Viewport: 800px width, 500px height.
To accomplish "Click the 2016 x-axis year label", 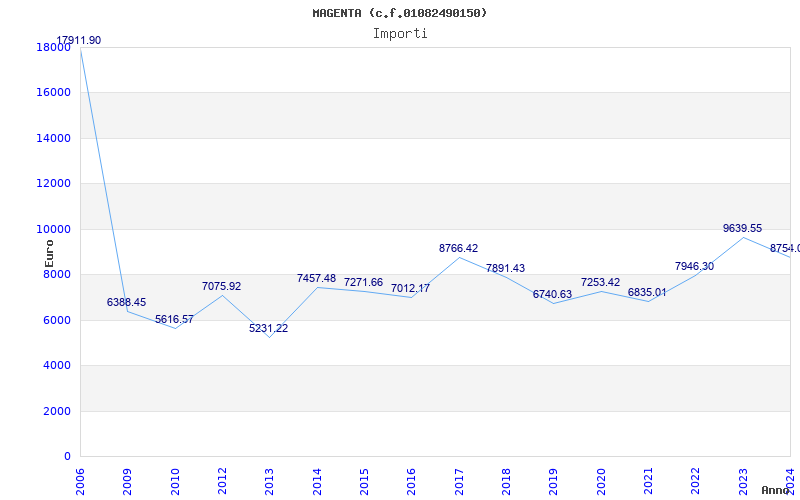I will (411, 481).
